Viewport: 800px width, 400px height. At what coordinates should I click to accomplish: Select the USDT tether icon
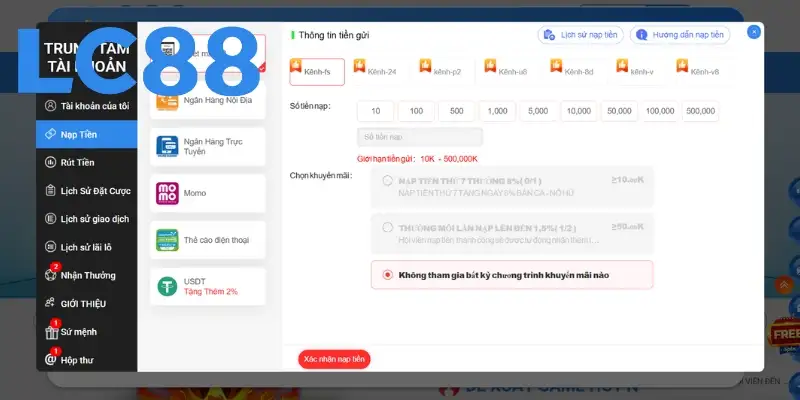[166, 285]
